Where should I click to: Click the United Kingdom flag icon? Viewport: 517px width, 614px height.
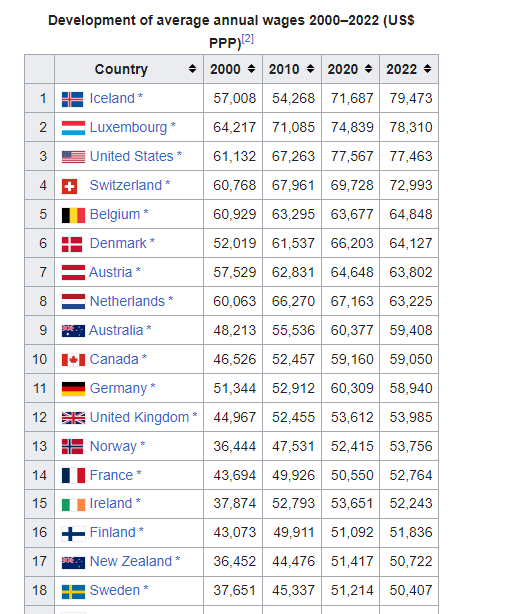click(73, 418)
